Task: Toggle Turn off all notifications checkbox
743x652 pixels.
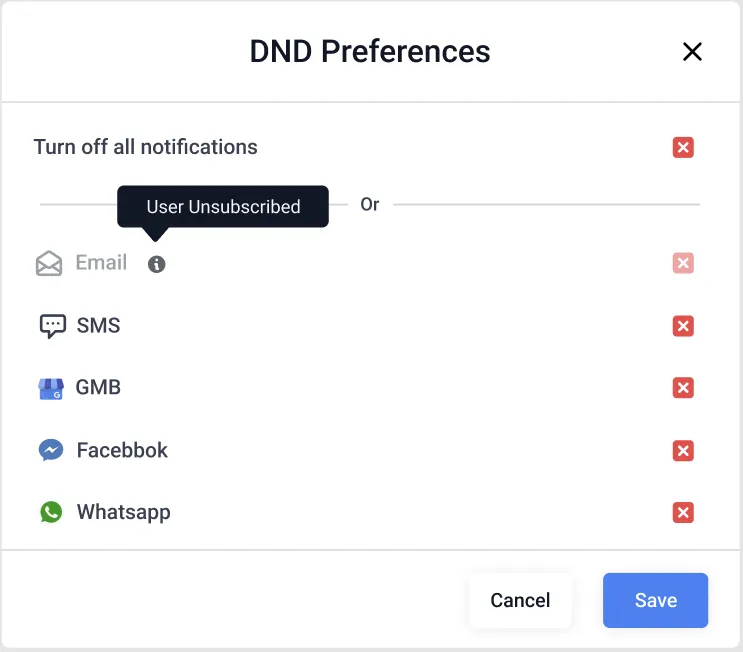Action: pyautogui.click(x=683, y=147)
